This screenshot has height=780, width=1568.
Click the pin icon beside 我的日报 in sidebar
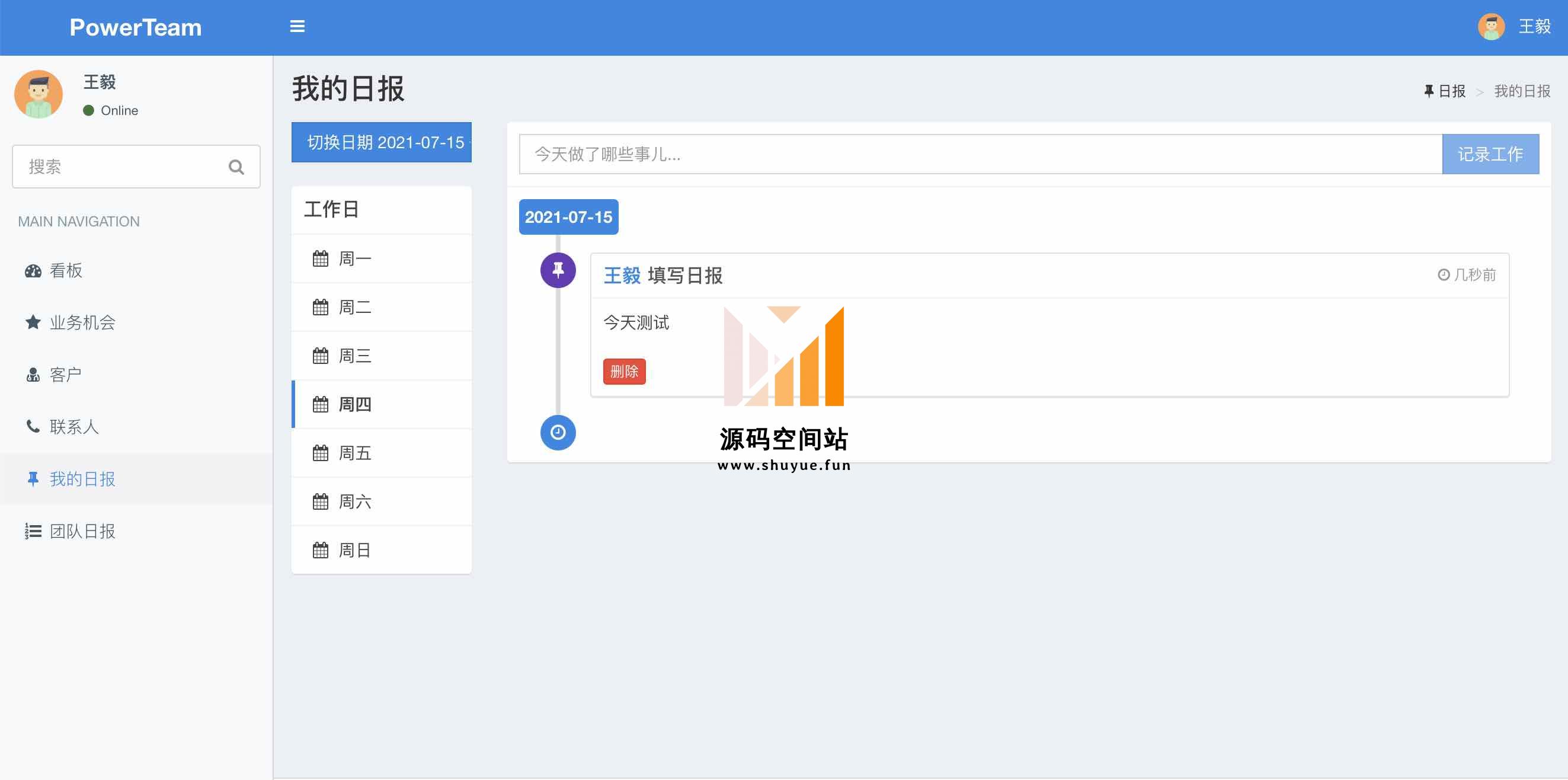(x=33, y=479)
